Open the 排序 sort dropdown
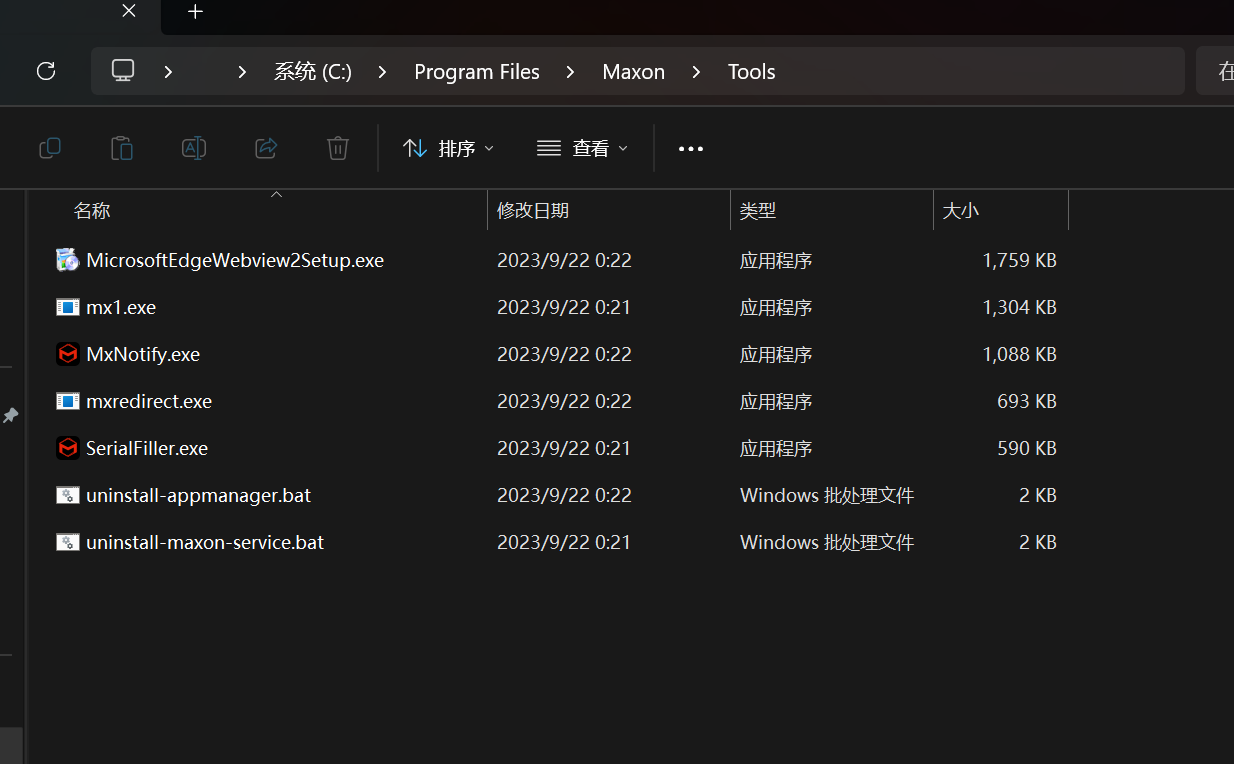Image resolution: width=1234 pixels, height=764 pixels. [448, 149]
